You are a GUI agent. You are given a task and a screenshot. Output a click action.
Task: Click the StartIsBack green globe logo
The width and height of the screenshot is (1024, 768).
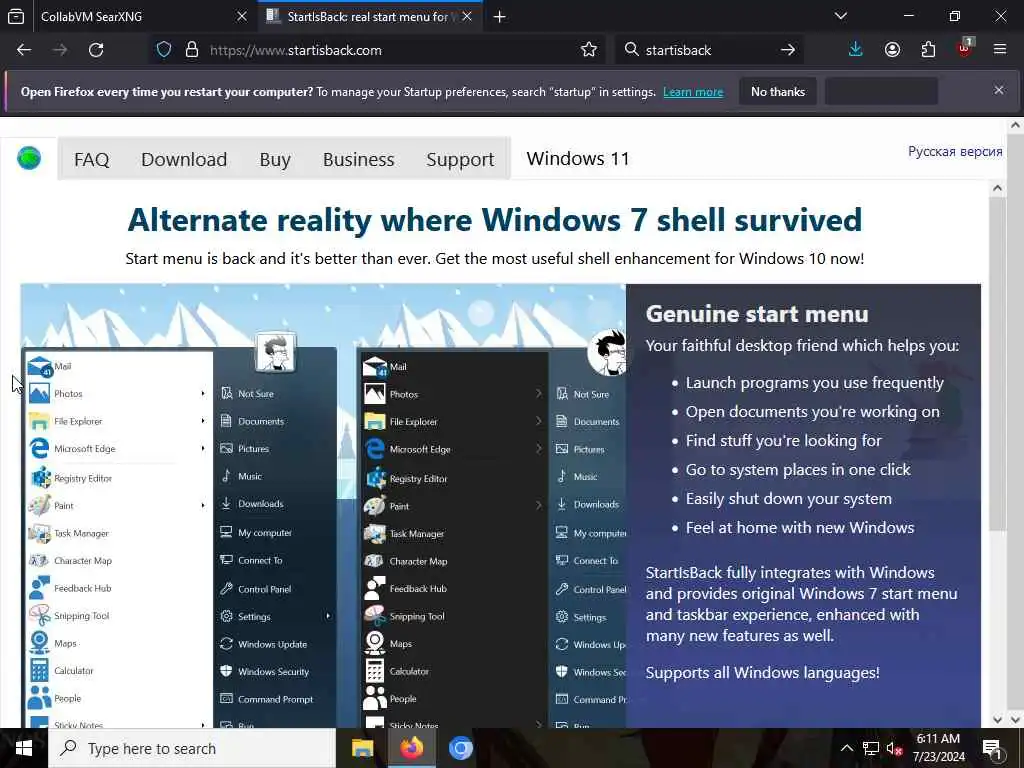29,158
